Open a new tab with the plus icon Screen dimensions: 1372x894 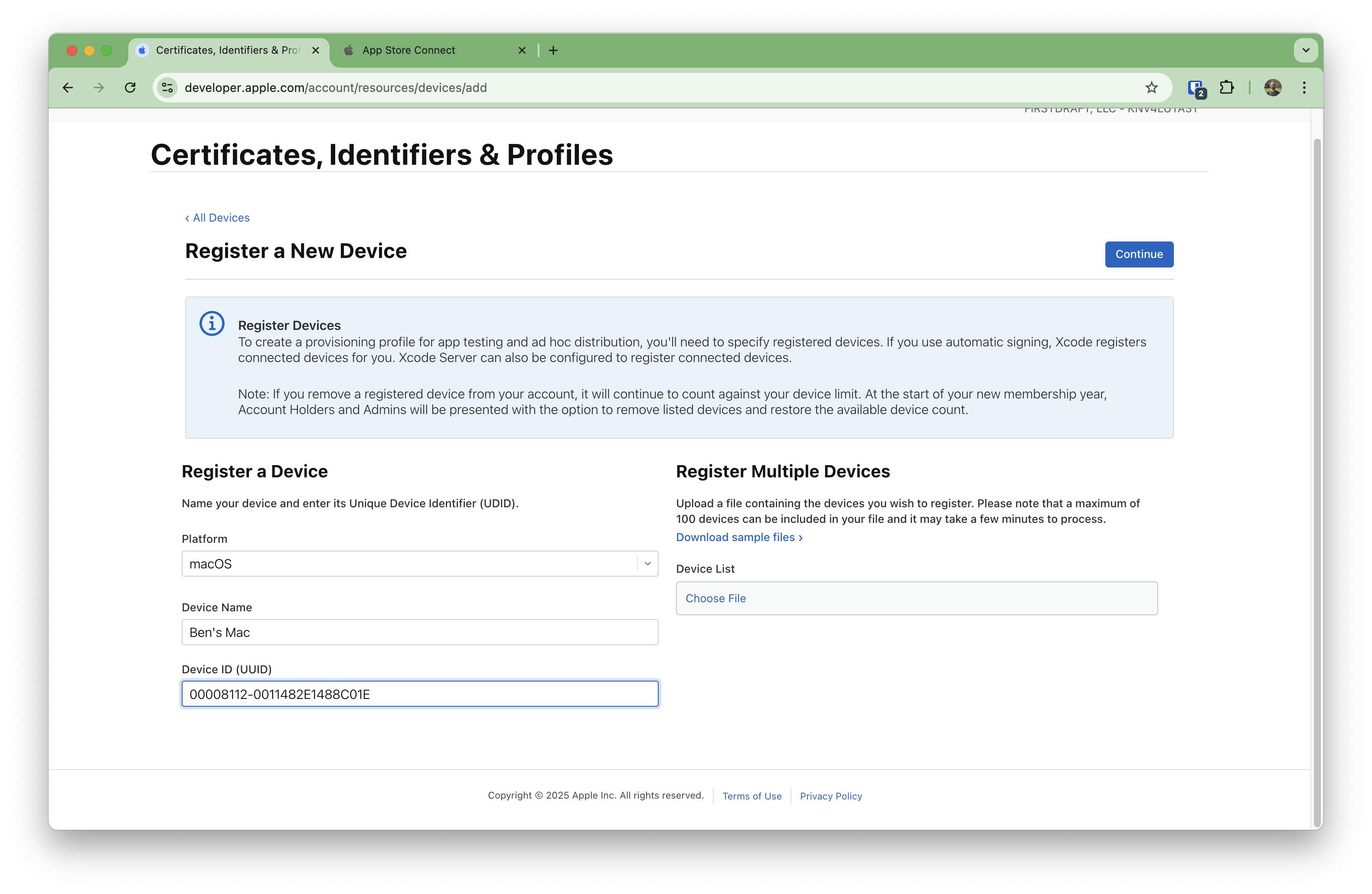pyautogui.click(x=553, y=50)
